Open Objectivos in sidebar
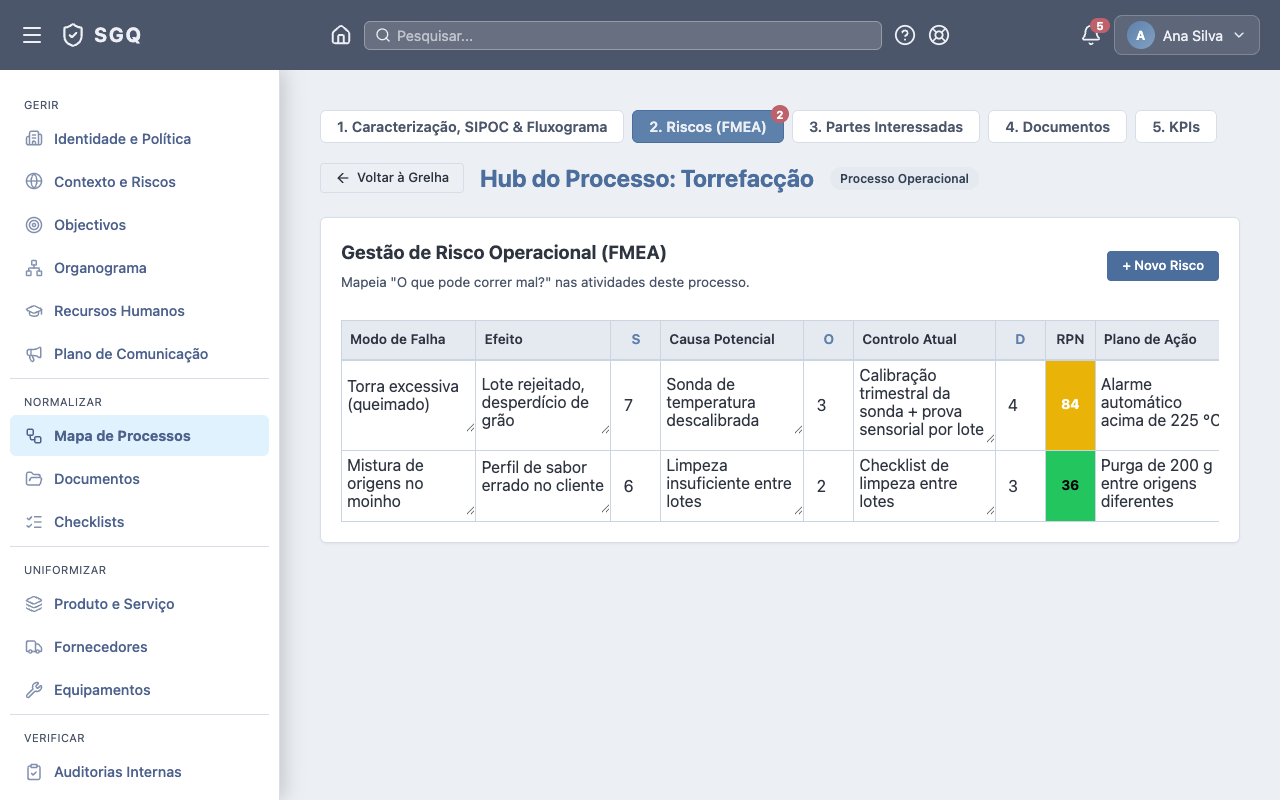This screenshot has width=1280, height=800. pyautogui.click(x=139, y=225)
